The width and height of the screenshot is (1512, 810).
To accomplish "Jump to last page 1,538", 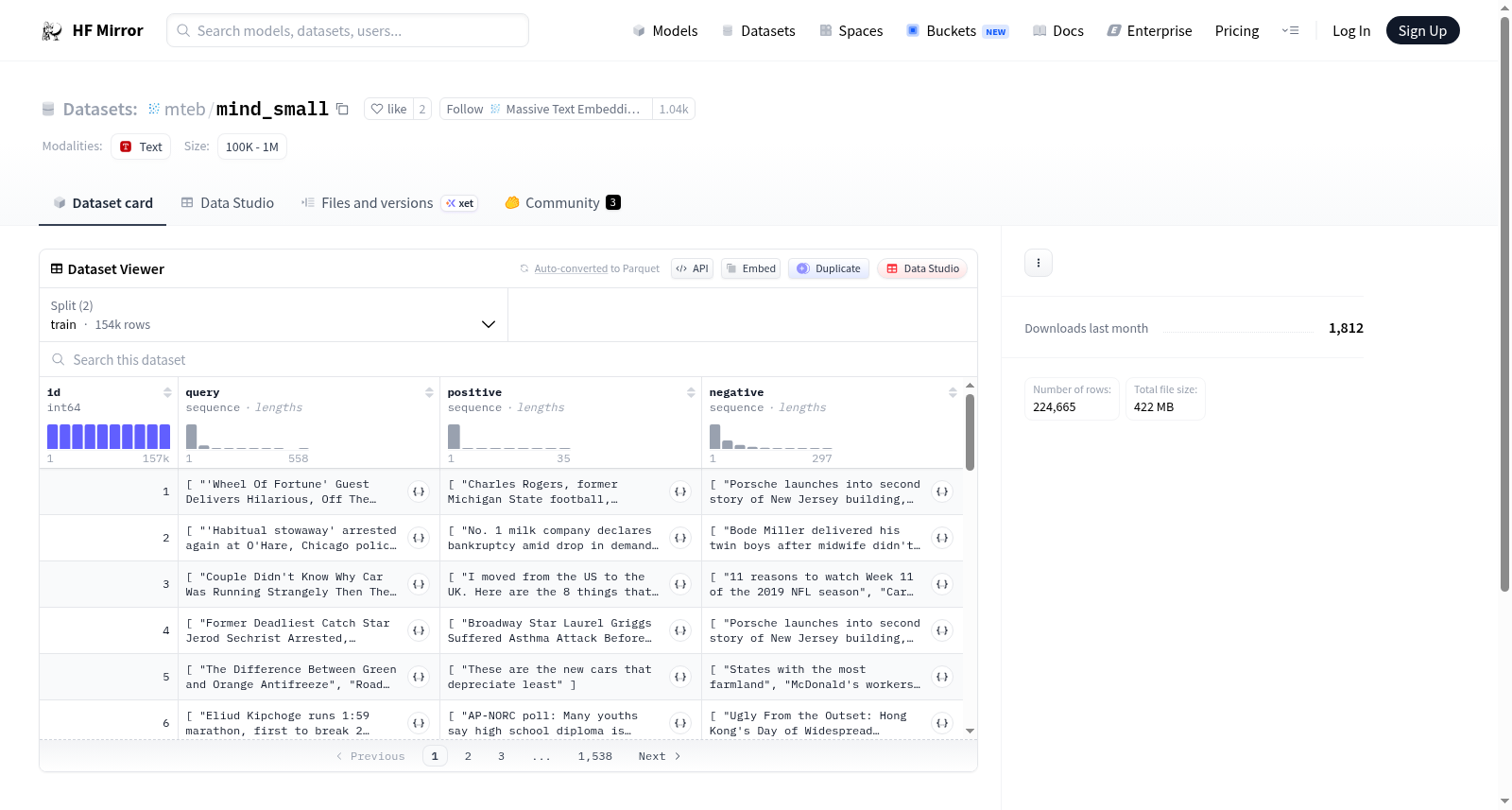I will 595,756.
